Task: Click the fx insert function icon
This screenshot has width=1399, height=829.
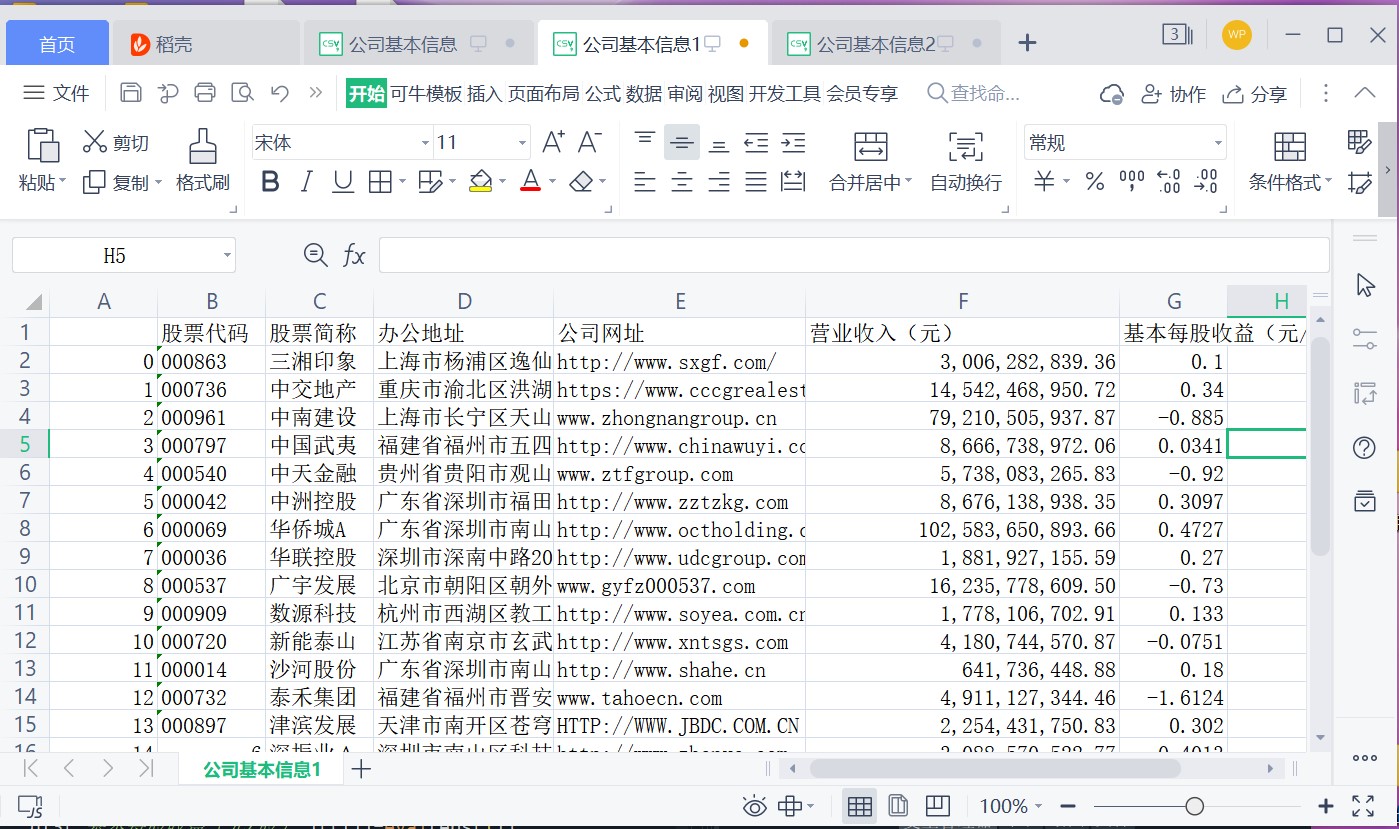Action: click(x=354, y=256)
